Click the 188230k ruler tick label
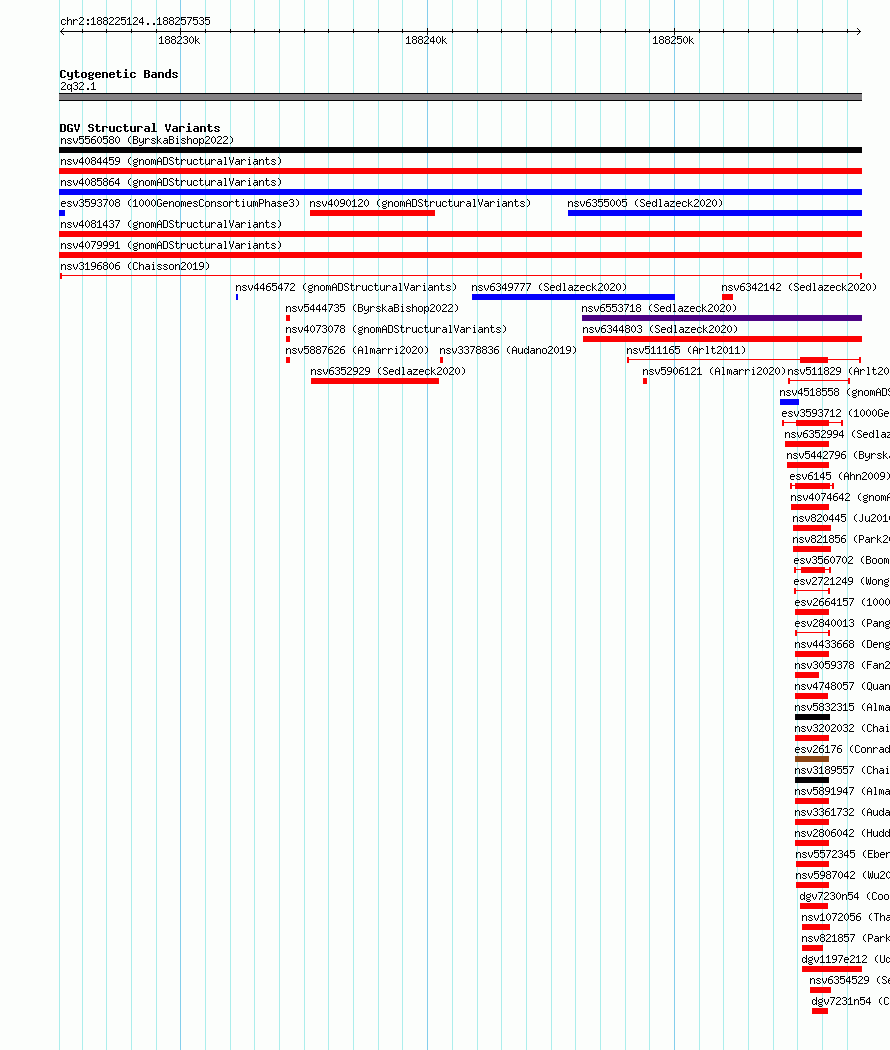The image size is (890, 1050). point(179,40)
